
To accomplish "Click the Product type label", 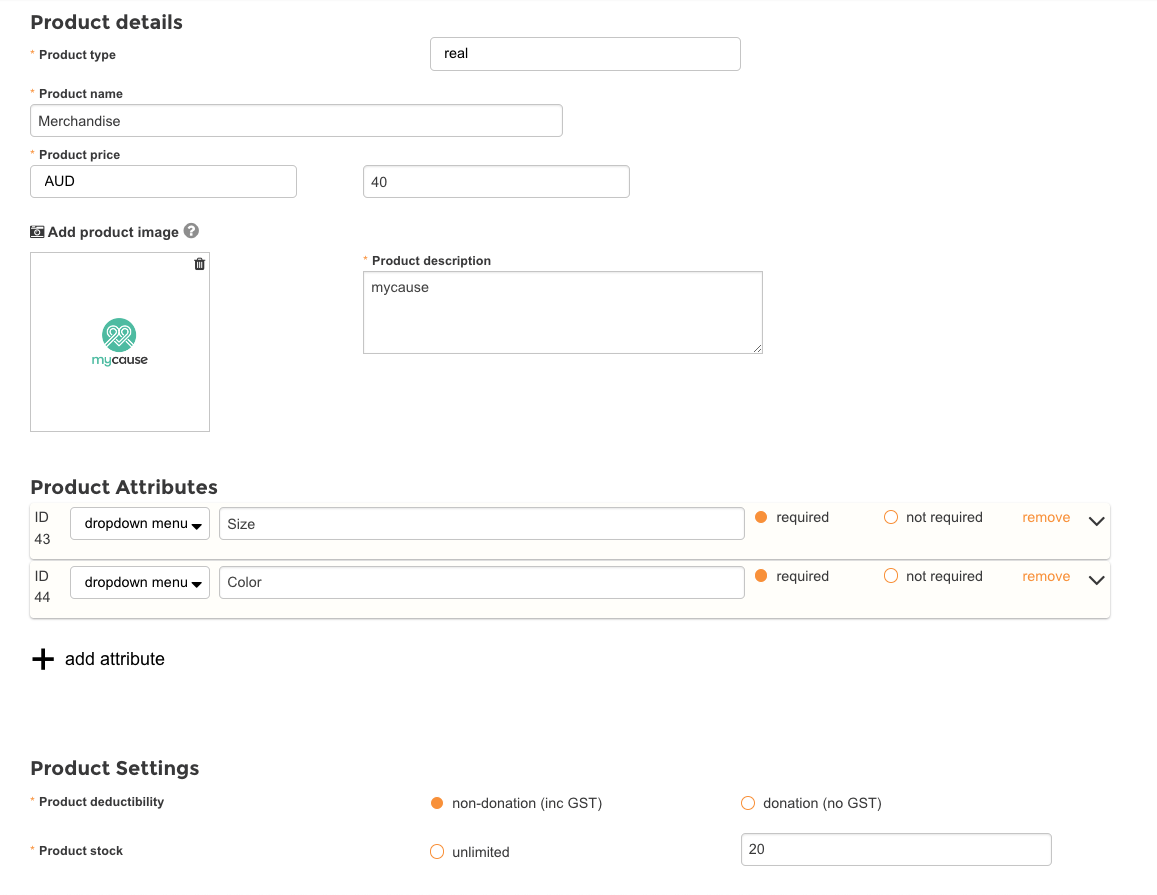I will coord(77,55).
